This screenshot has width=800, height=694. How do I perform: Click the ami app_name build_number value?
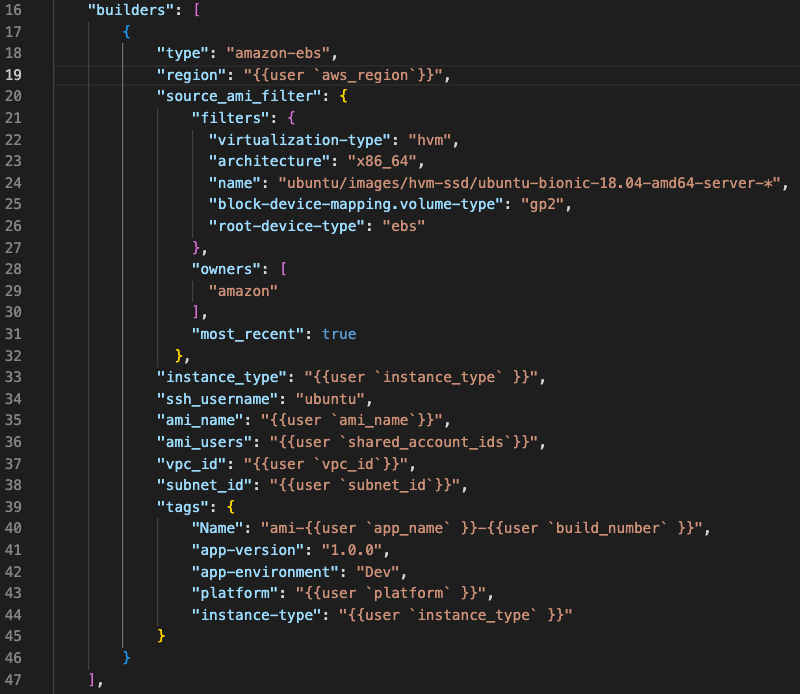[x=482, y=528]
